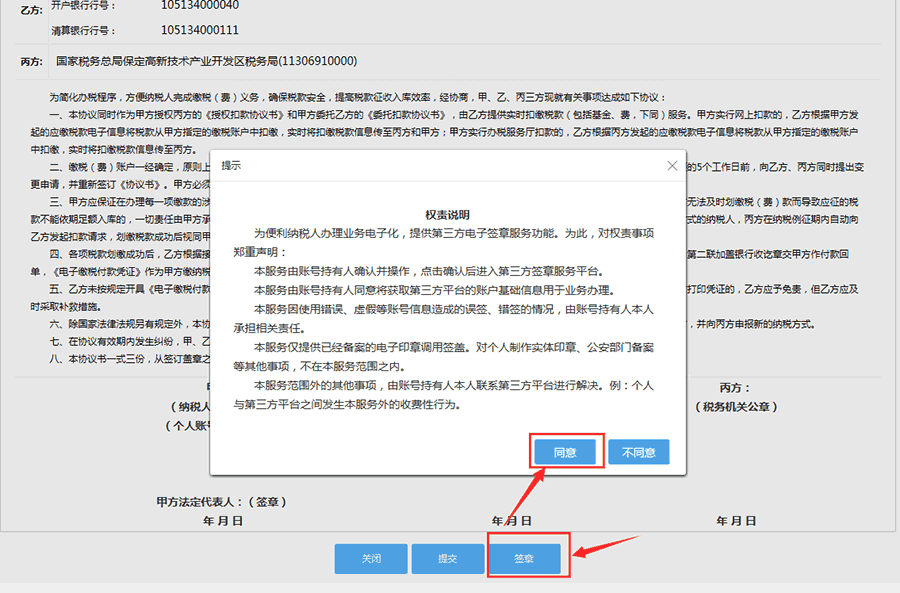Click the 年月日 date in the right column
Screen dimensions: 900x593
coord(735,521)
